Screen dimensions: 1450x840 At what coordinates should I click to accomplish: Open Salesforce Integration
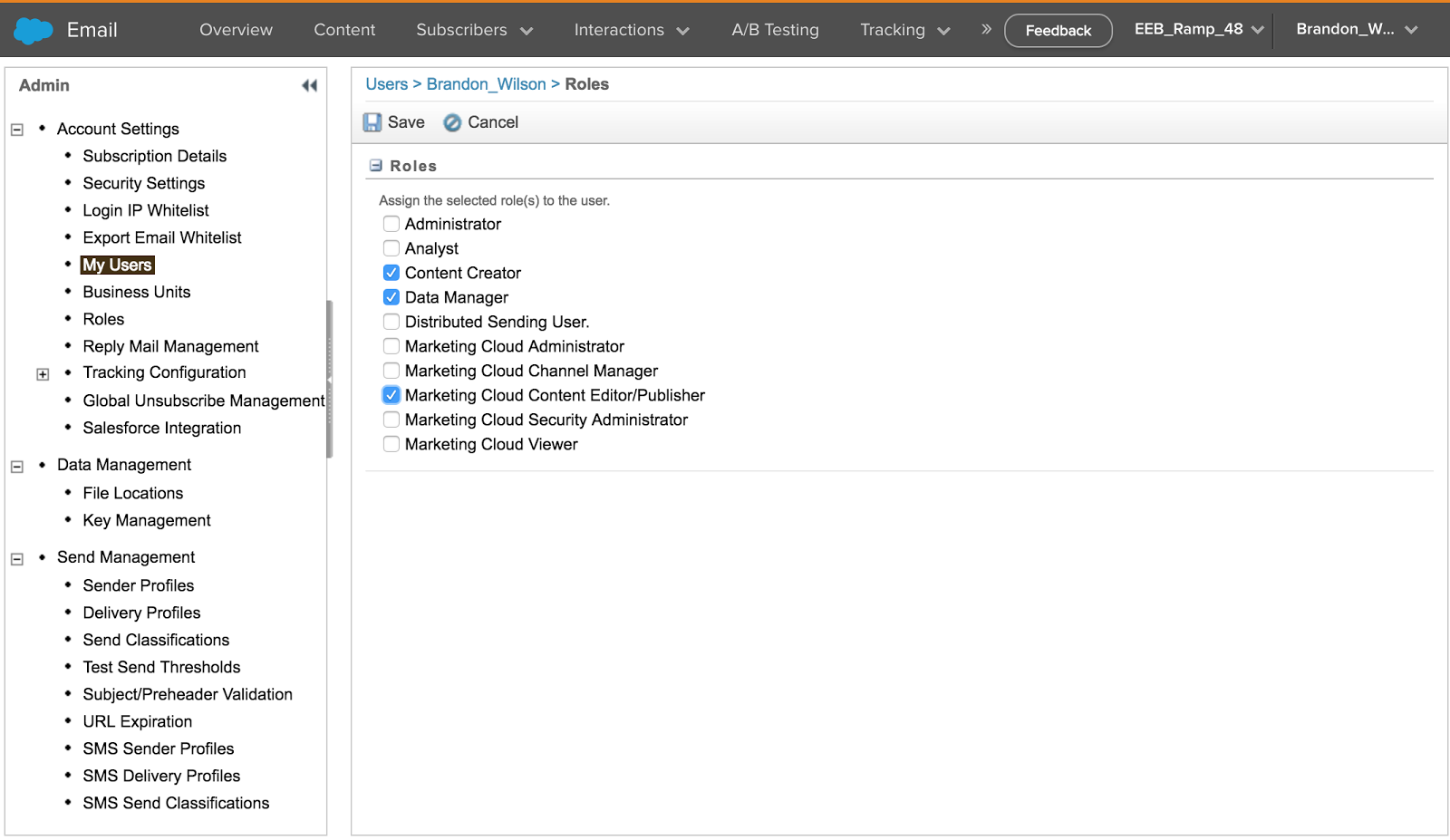click(162, 428)
